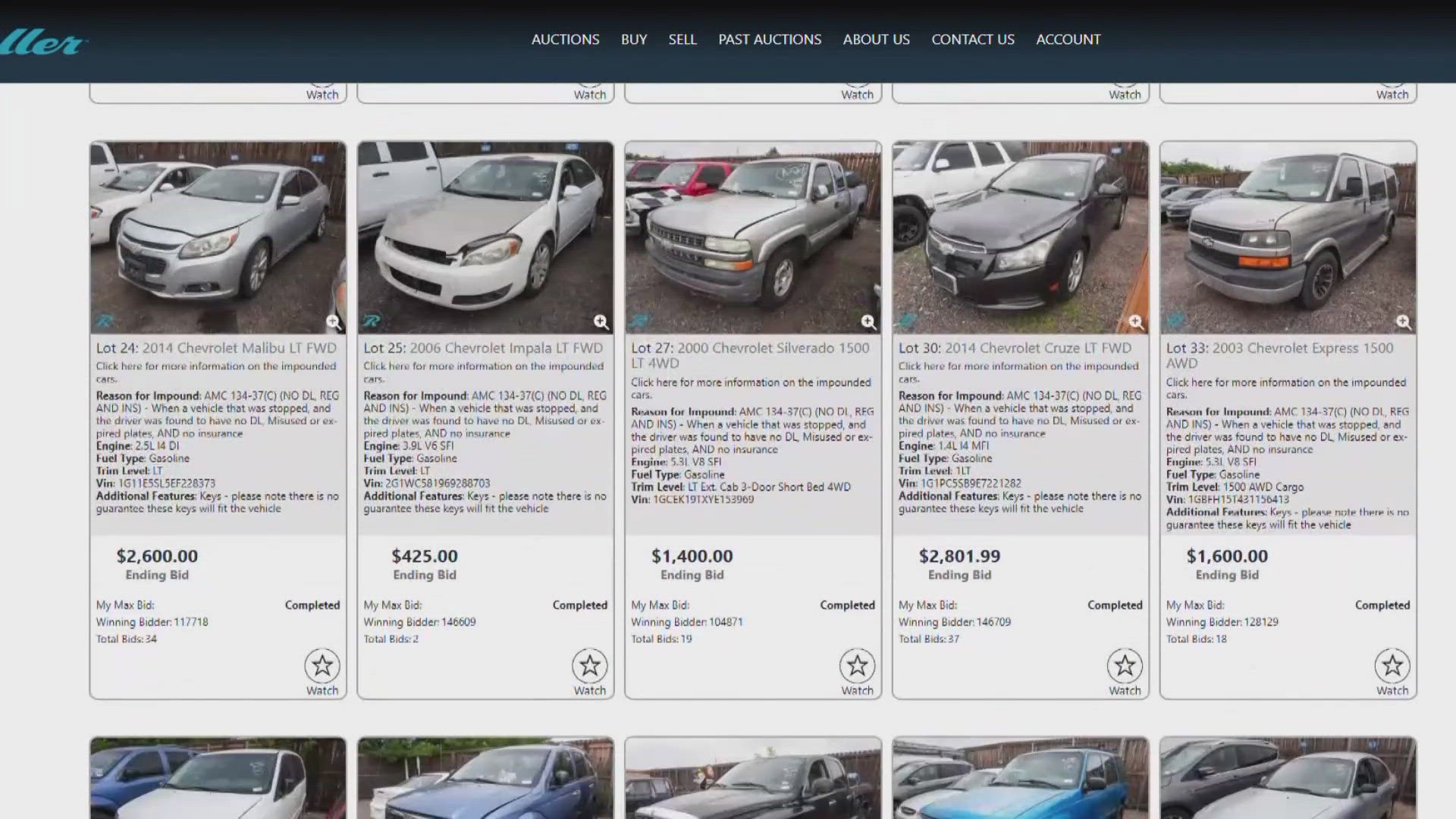Zoom into Lot 30 Cruze photo
Screen dimensions: 1456x819
pyautogui.click(x=1136, y=322)
